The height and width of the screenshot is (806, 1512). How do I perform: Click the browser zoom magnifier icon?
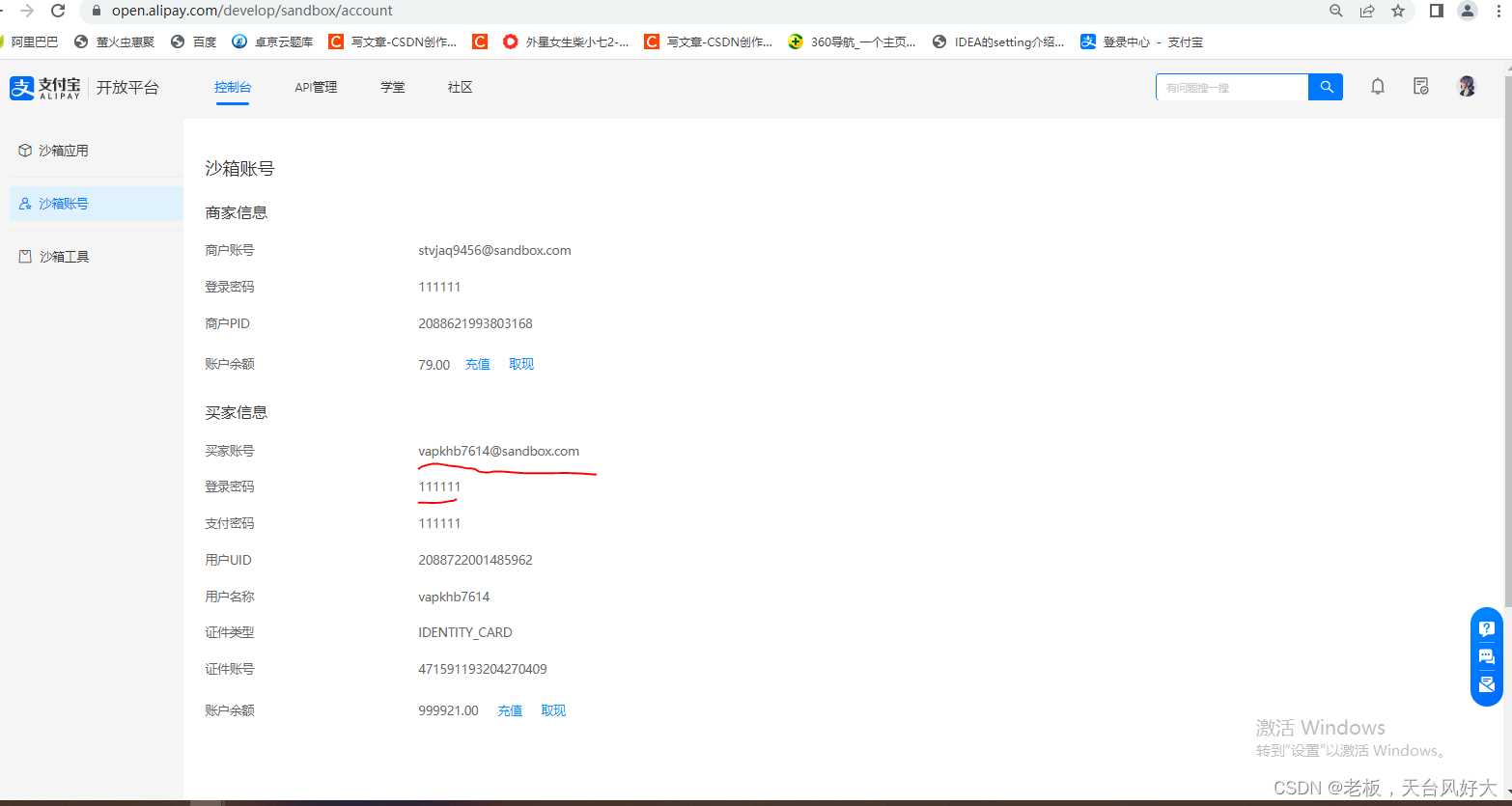click(1336, 11)
